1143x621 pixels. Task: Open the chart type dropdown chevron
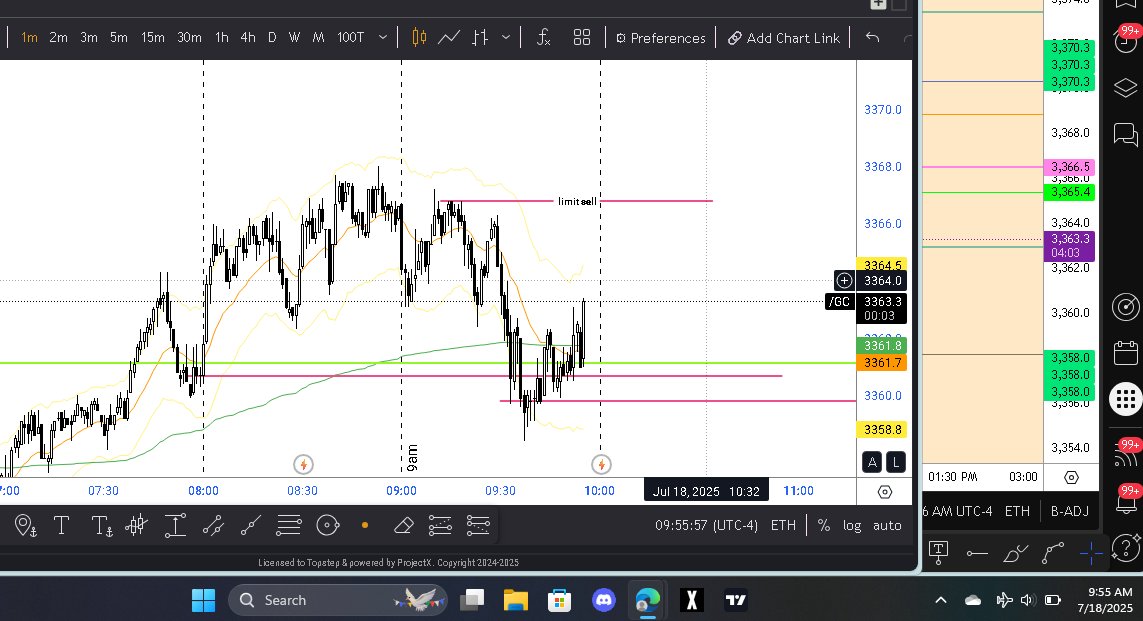(506, 37)
